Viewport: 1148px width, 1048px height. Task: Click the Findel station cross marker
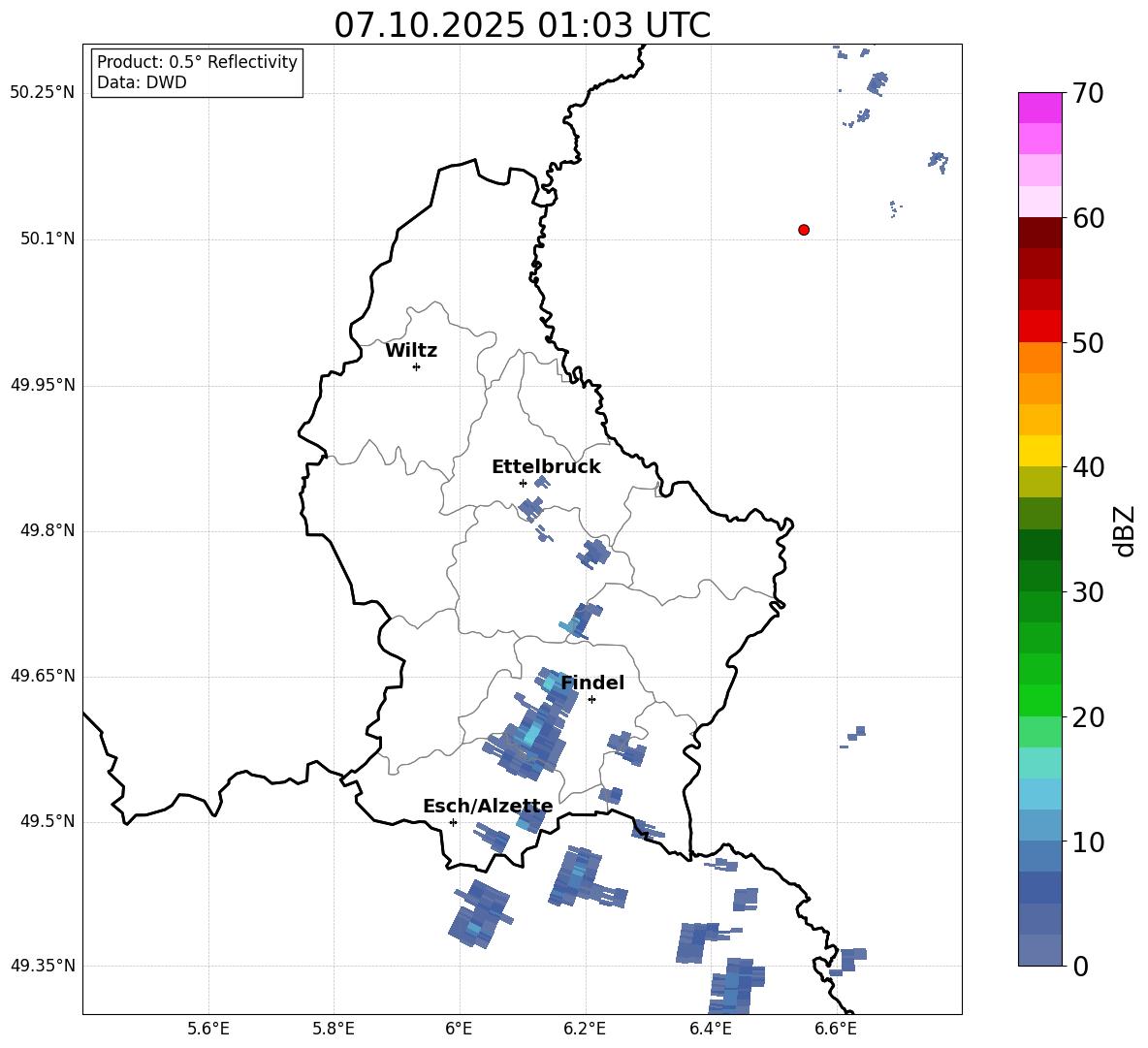coord(591,700)
